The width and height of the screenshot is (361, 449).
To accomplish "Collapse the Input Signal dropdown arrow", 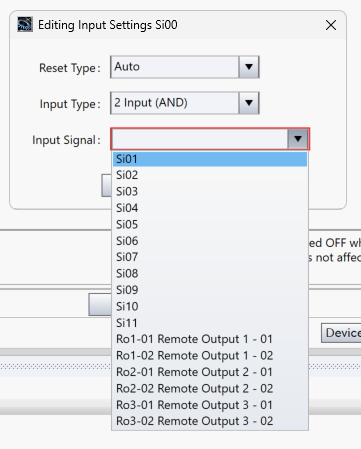I will click(x=298, y=139).
